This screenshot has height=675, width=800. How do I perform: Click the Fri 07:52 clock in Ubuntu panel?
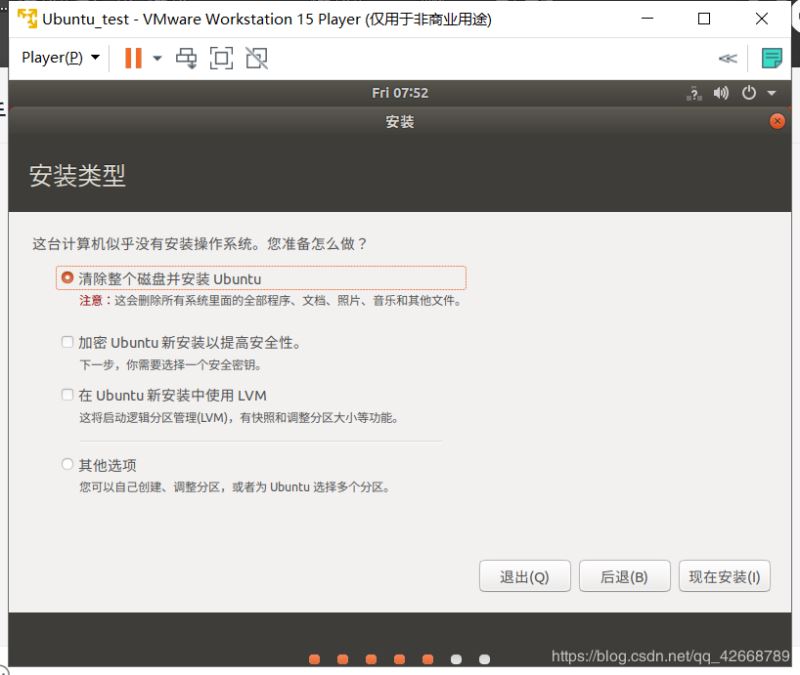400,92
